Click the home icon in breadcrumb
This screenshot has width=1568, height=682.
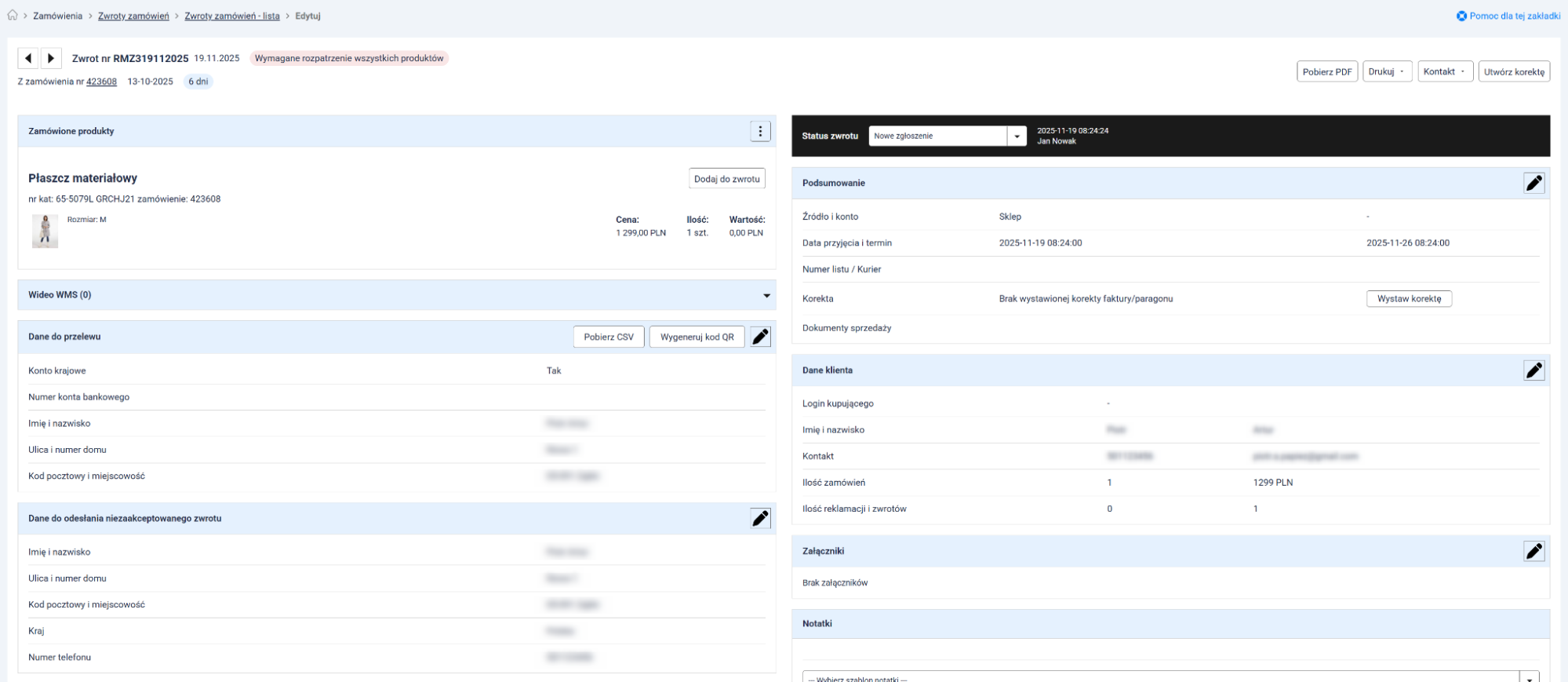coord(13,16)
